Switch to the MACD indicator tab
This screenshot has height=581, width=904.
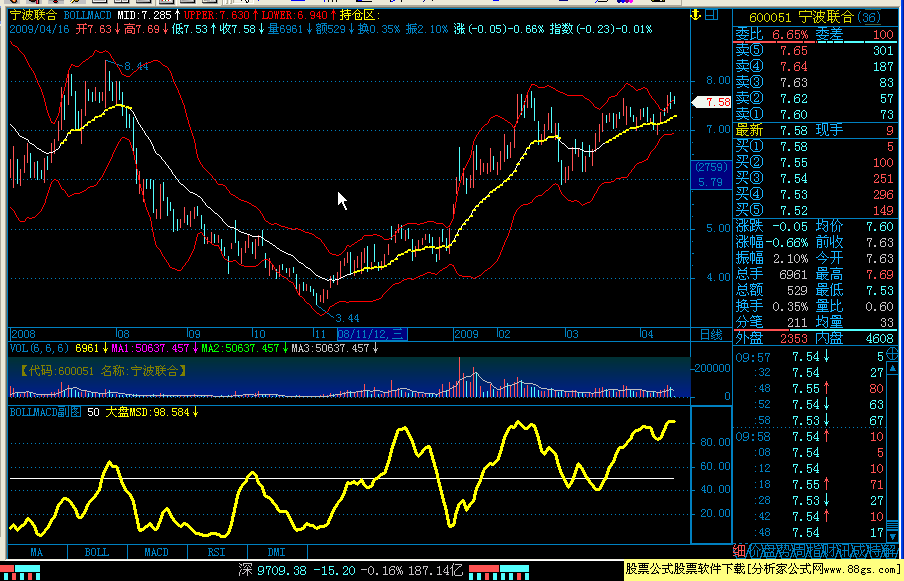(x=157, y=552)
